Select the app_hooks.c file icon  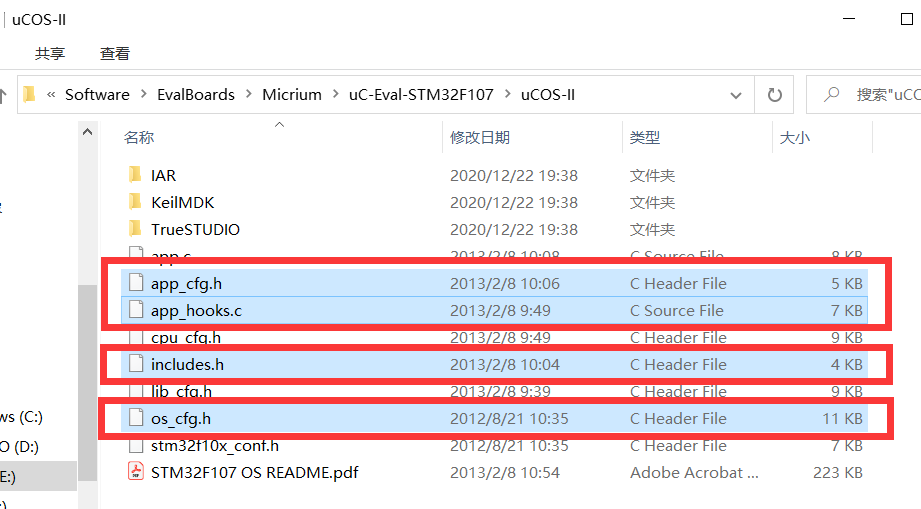[136, 309]
